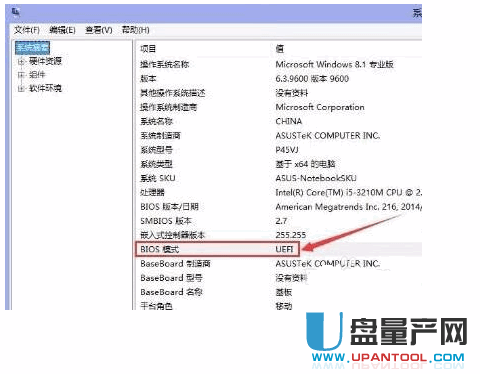Click the P45VJ value
This screenshot has width=480, height=374.
287,150
